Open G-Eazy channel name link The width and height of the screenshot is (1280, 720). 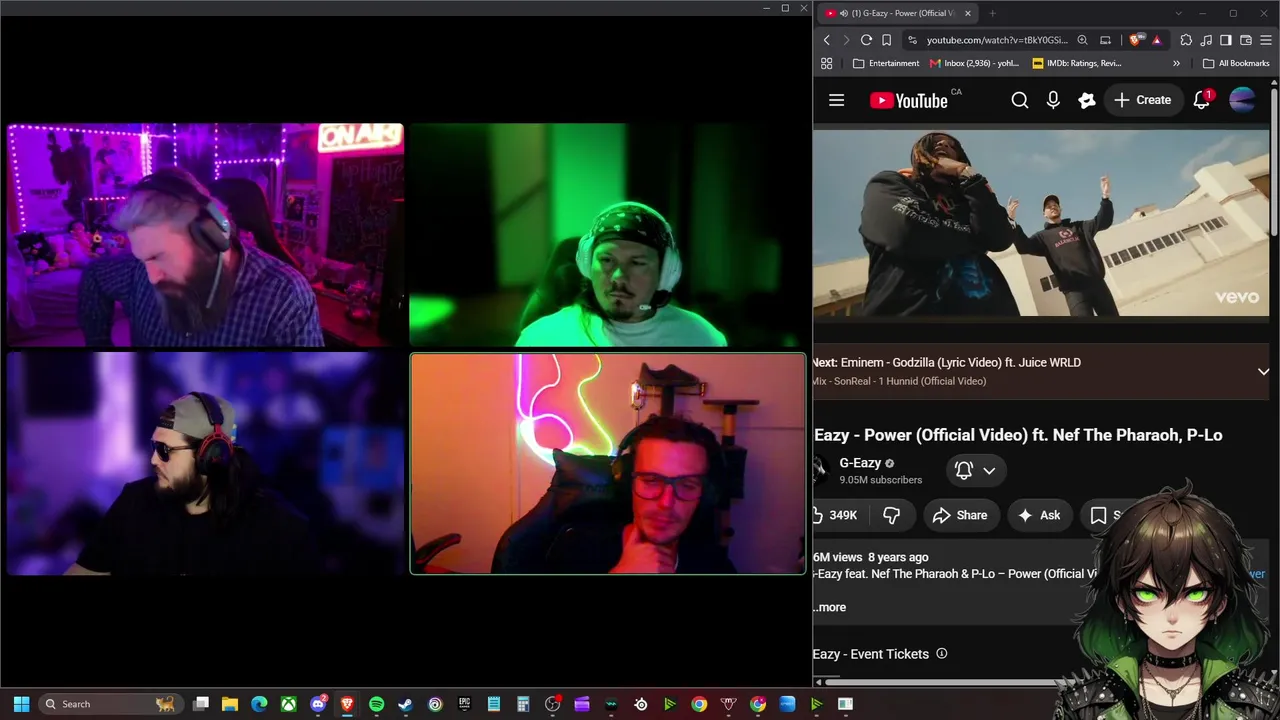click(860, 463)
